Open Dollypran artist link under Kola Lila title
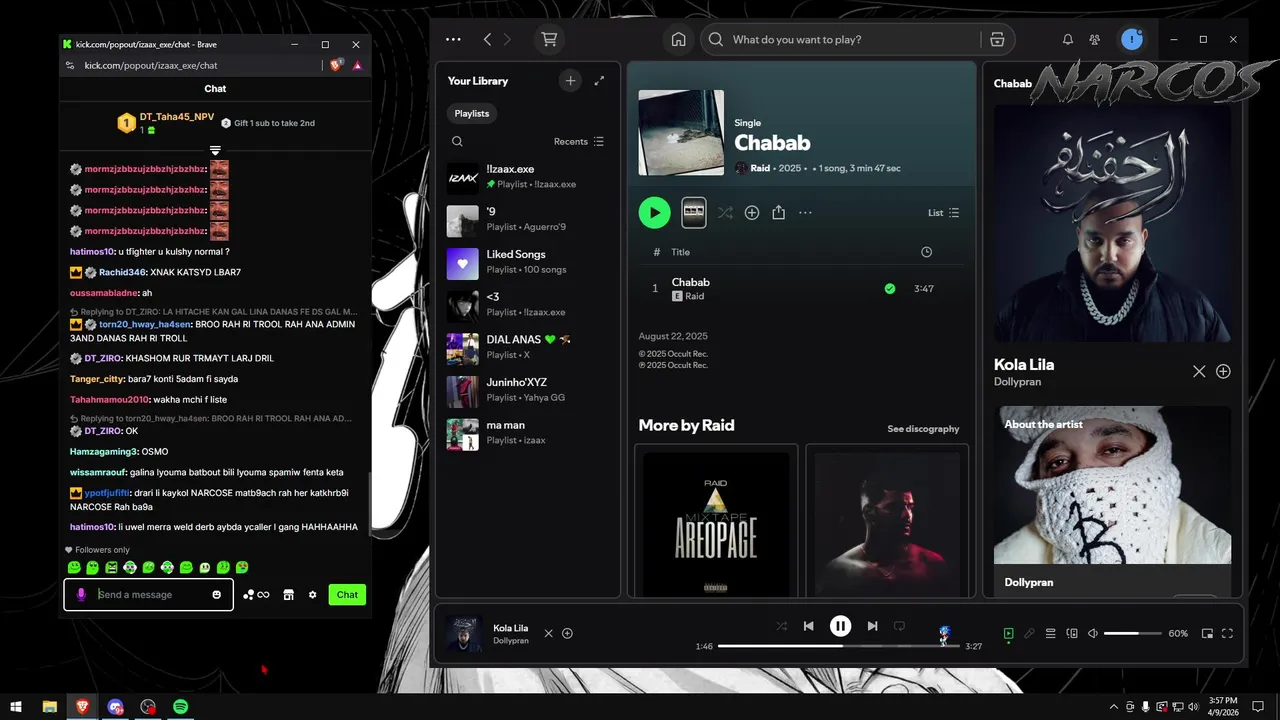The image size is (1280, 720). click(1017, 382)
